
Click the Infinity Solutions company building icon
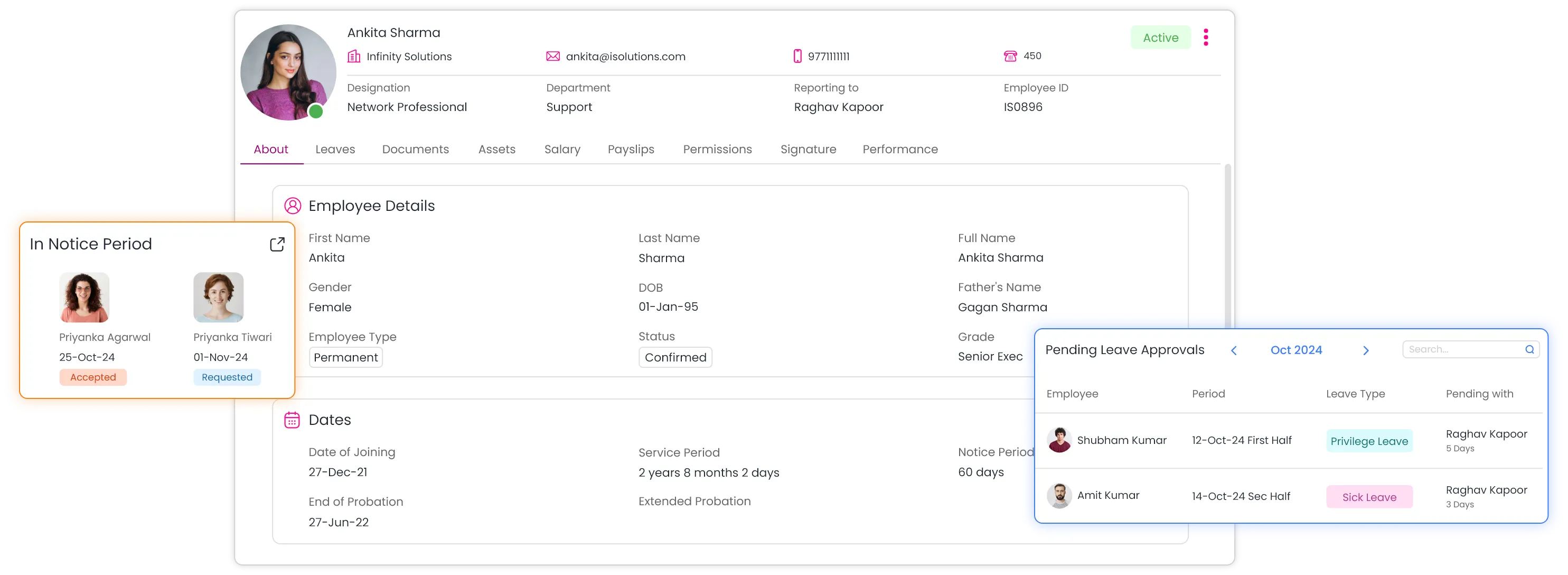354,56
